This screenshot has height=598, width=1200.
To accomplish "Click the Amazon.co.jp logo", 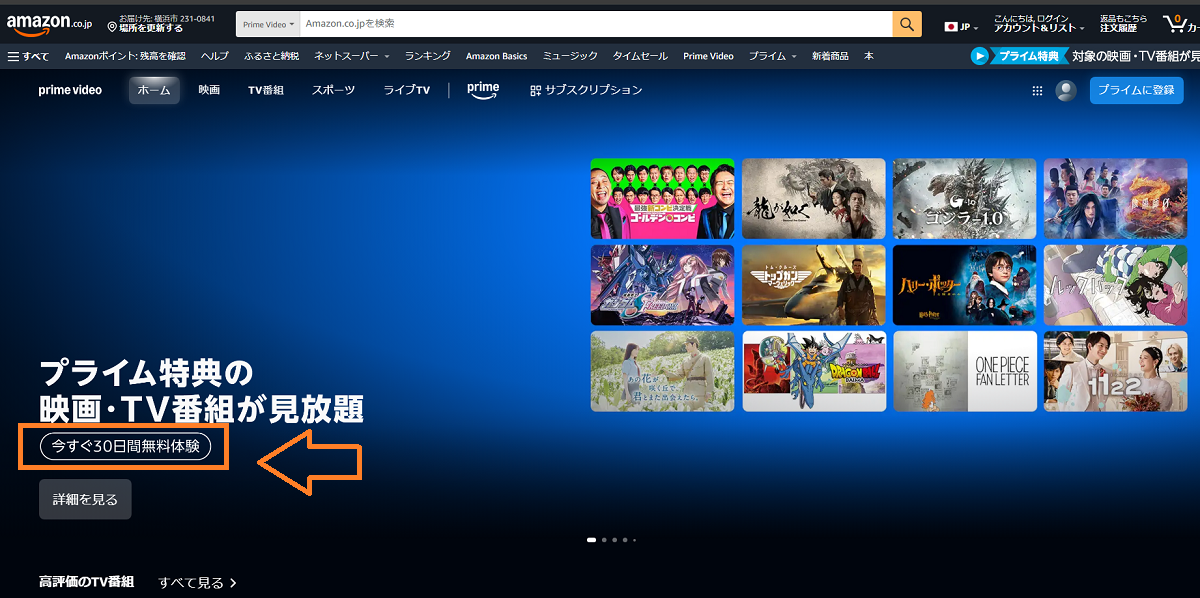I will click(x=50, y=24).
